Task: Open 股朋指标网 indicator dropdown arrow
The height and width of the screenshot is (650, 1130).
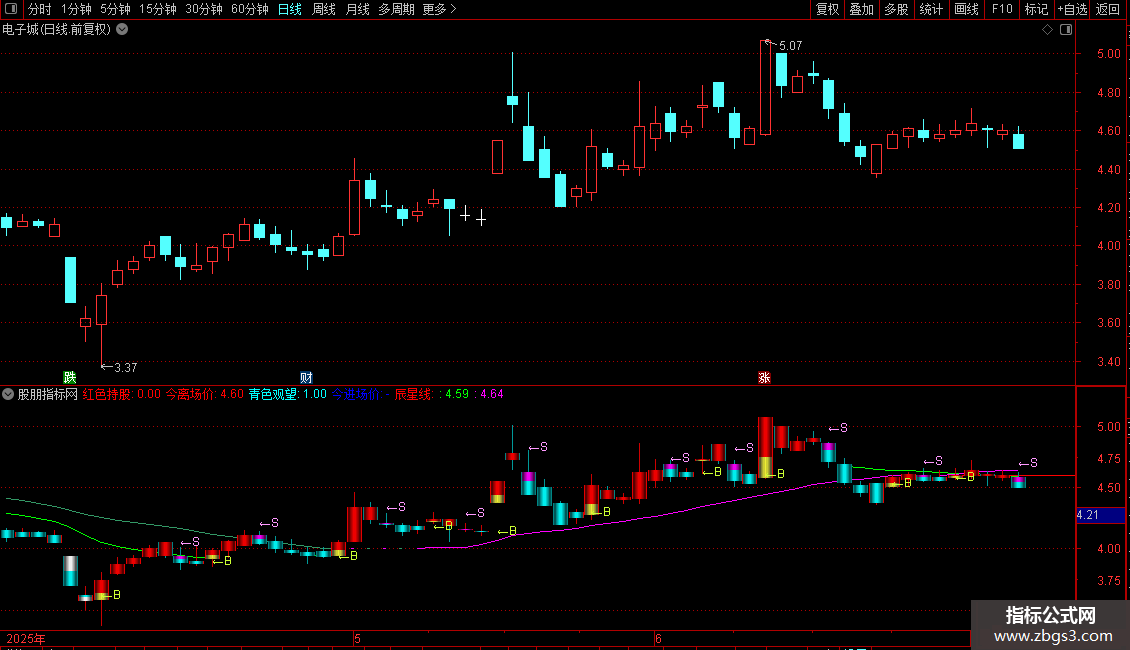Action: click(x=8, y=394)
